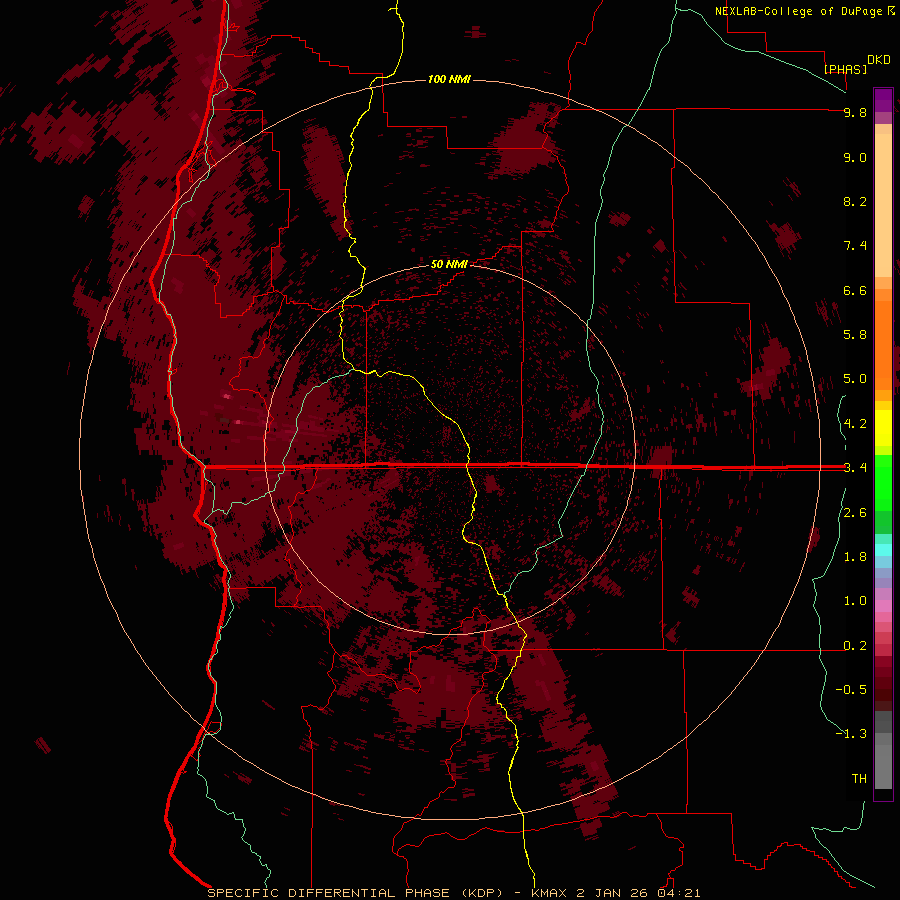900x900 pixels.
Task: Select the "7.4" scale value
Action: click(x=855, y=246)
